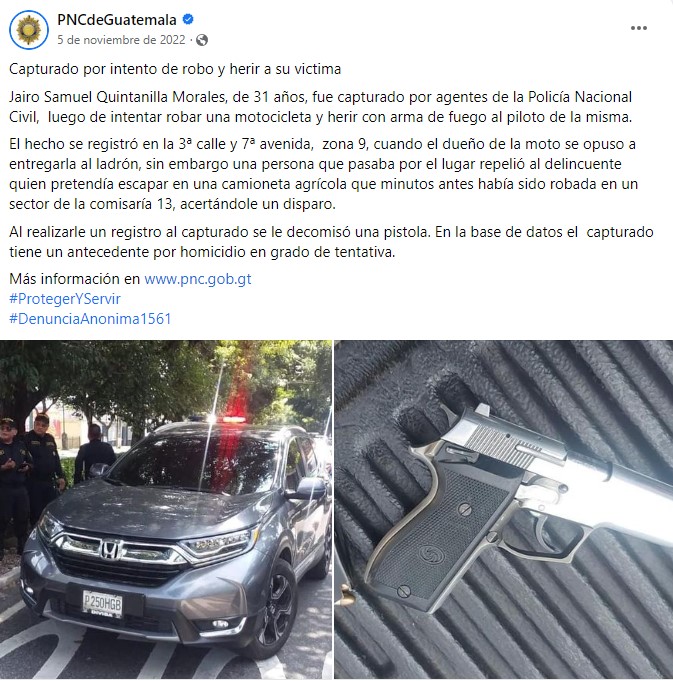Open the 5 de noviembre de 2022 timestamp
The height and width of the screenshot is (681, 673).
[121, 40]
